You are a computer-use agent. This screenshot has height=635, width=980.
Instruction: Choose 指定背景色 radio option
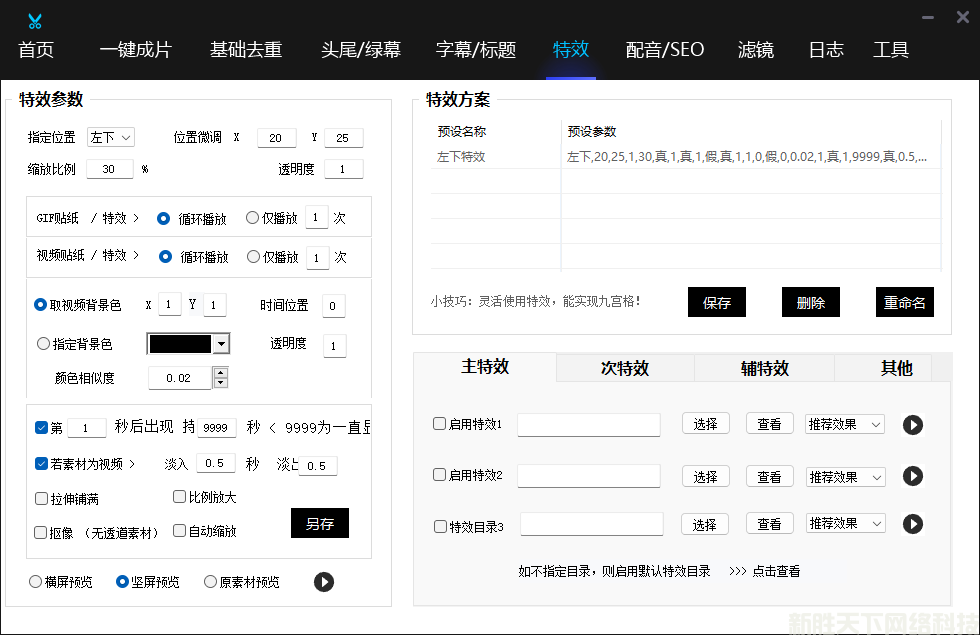43,344
